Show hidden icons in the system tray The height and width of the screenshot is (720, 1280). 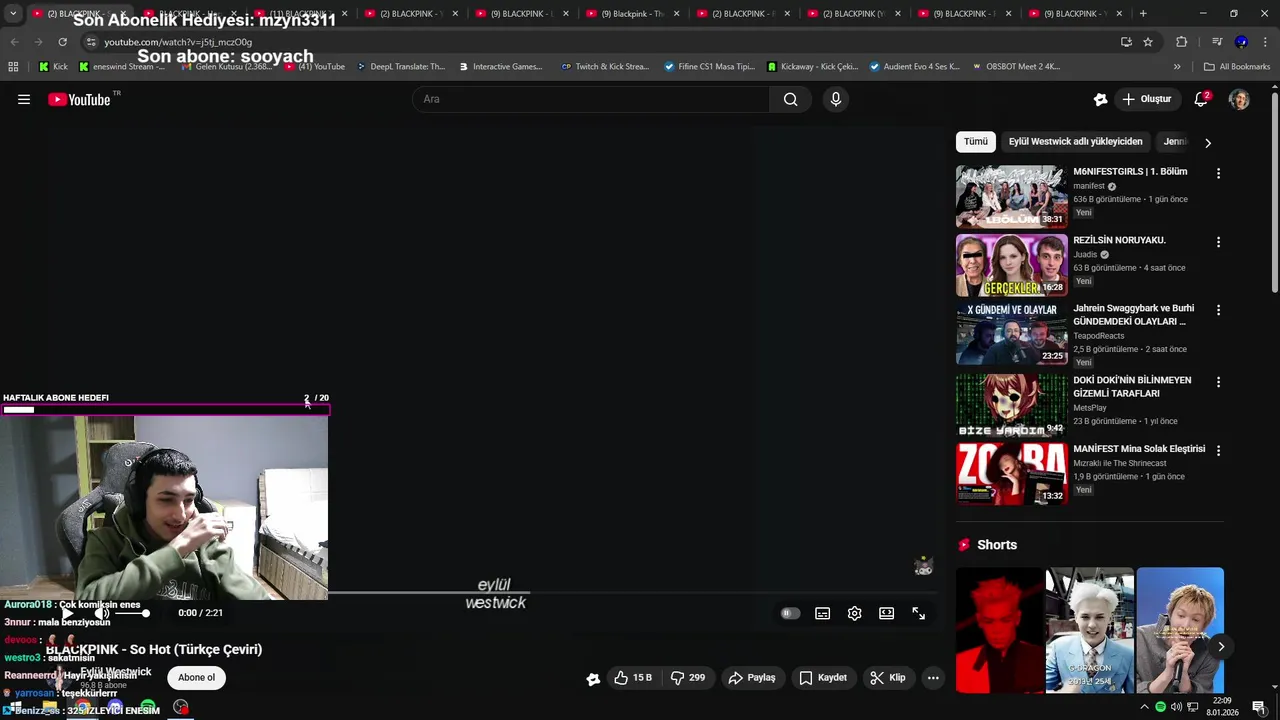click(x=1144, y=707)
